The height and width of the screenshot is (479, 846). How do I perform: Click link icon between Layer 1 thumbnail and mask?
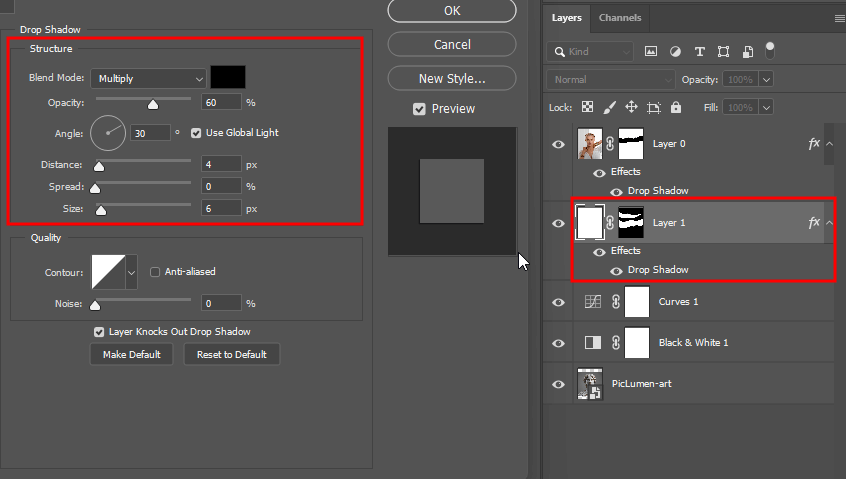click(x=610, y=222)
